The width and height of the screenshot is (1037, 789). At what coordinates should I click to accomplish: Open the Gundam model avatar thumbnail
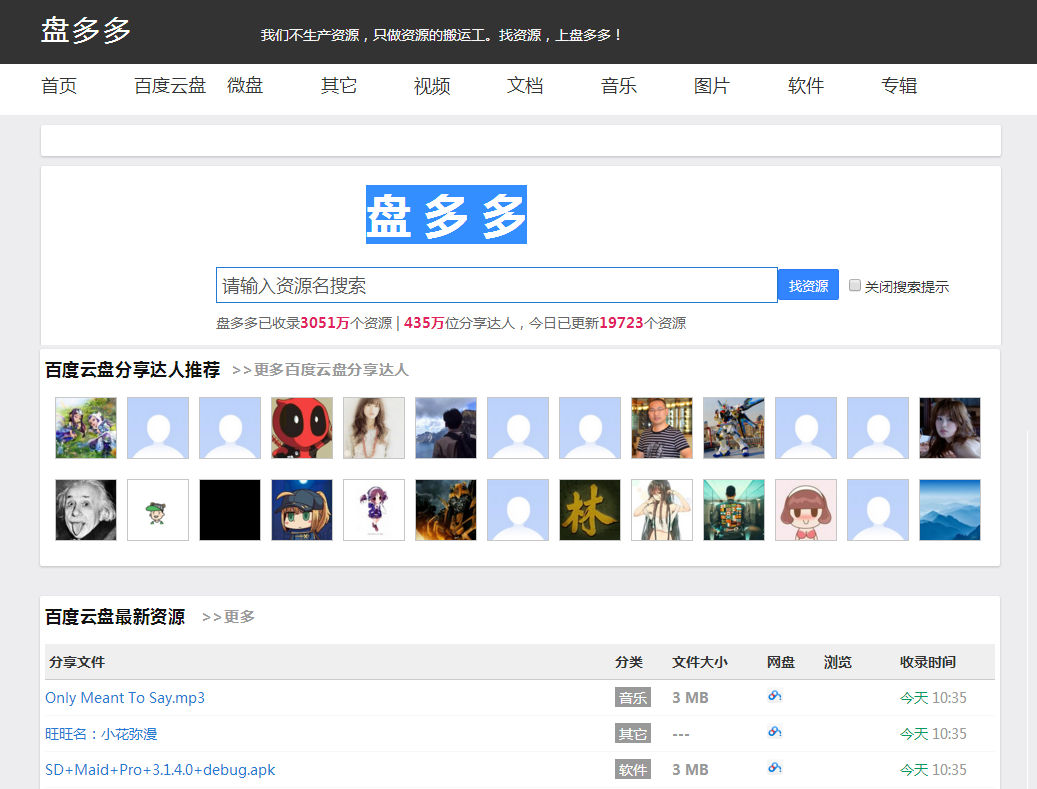coord(733,428)
